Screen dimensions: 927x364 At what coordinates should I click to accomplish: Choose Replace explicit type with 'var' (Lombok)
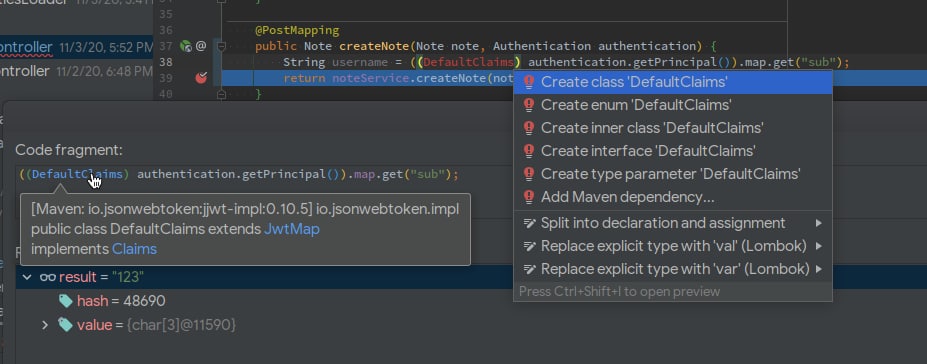coord(673,269)
